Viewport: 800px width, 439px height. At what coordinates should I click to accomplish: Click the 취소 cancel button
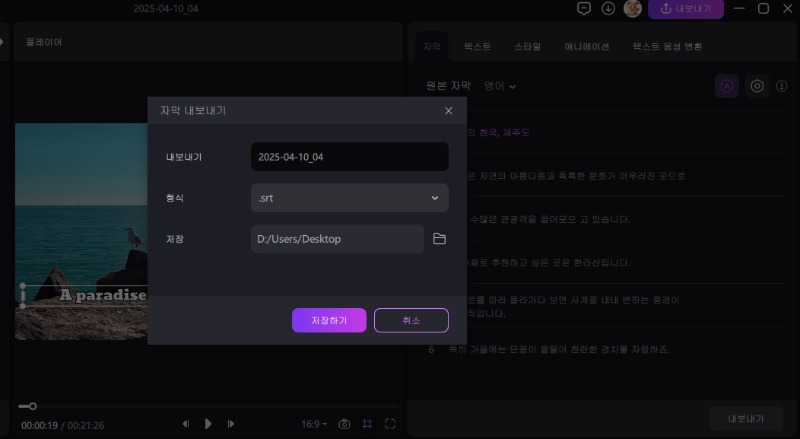[411, 320]
